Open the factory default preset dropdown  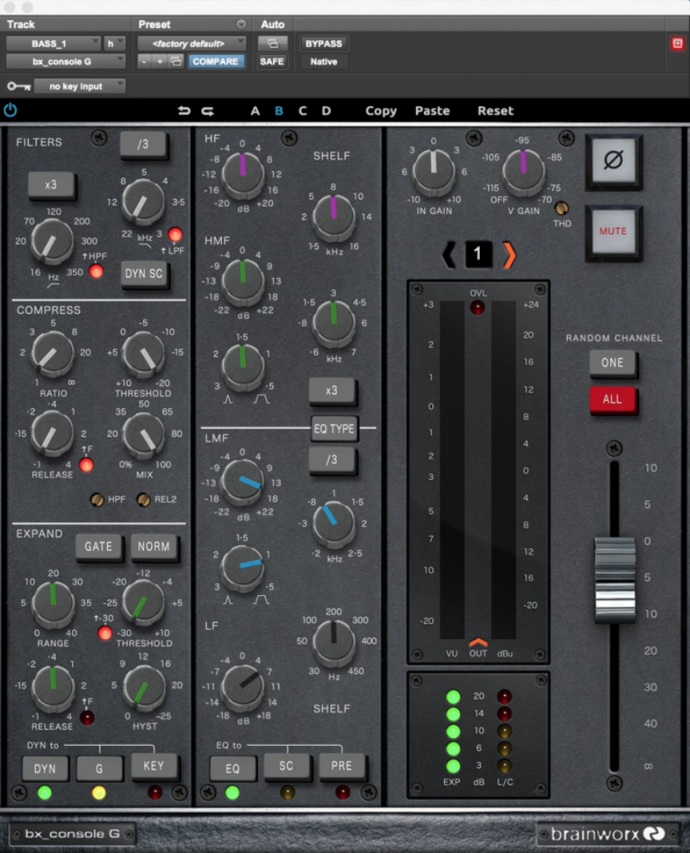192,44
